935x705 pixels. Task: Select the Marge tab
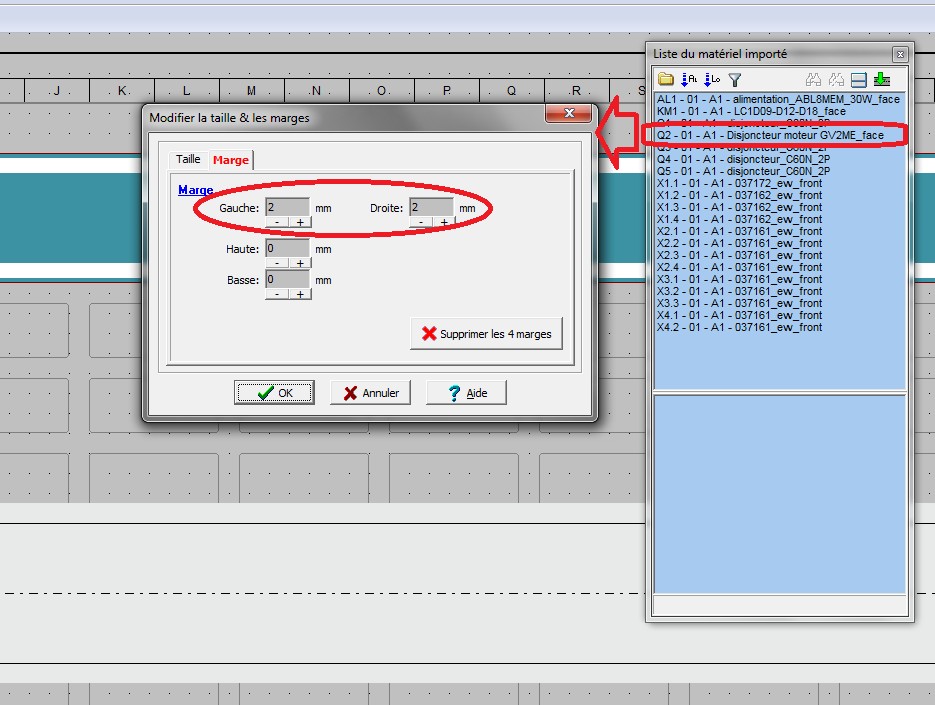pos(231,160)
